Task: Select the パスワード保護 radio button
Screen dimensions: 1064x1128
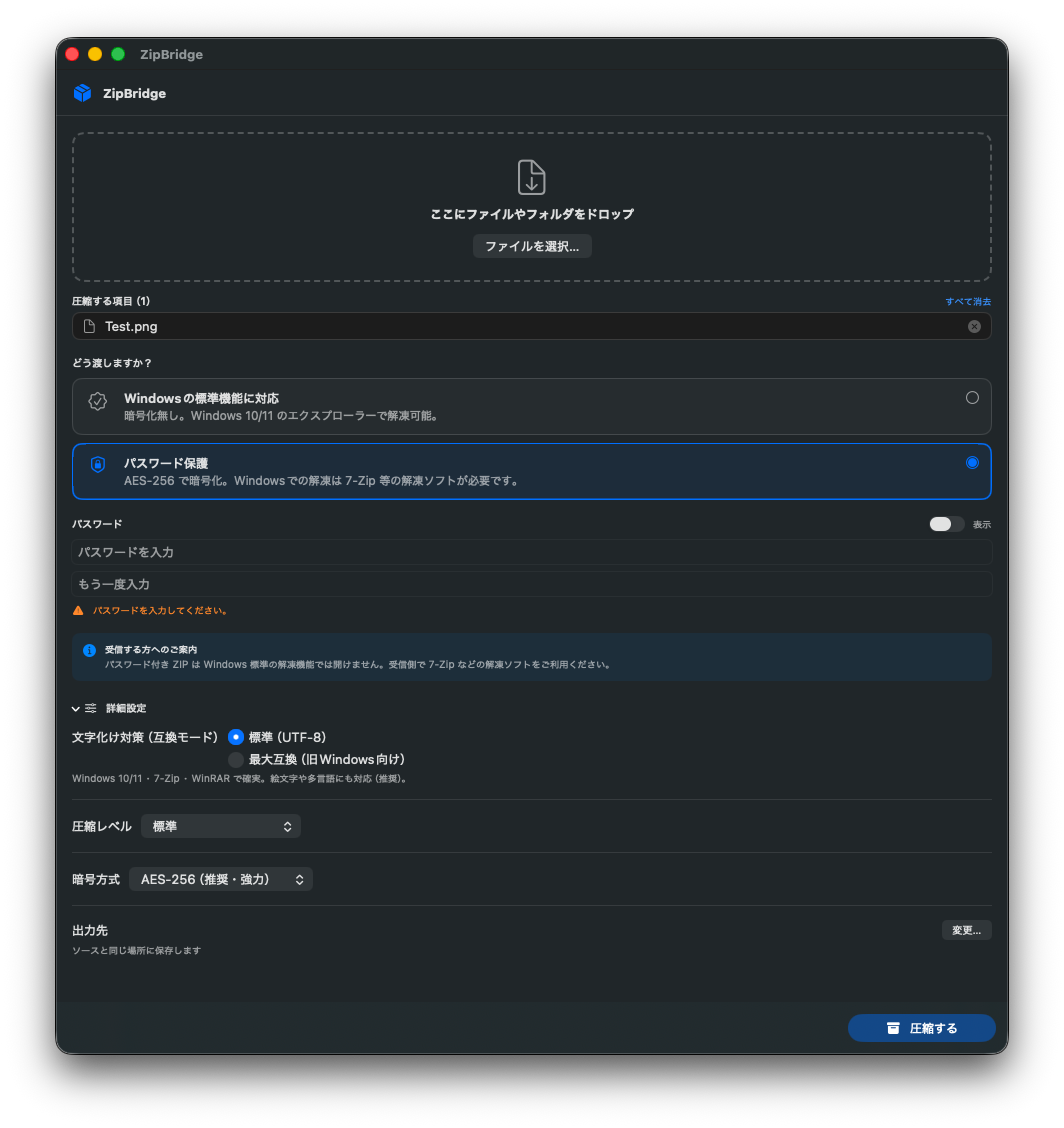Action: click(972, 463)
